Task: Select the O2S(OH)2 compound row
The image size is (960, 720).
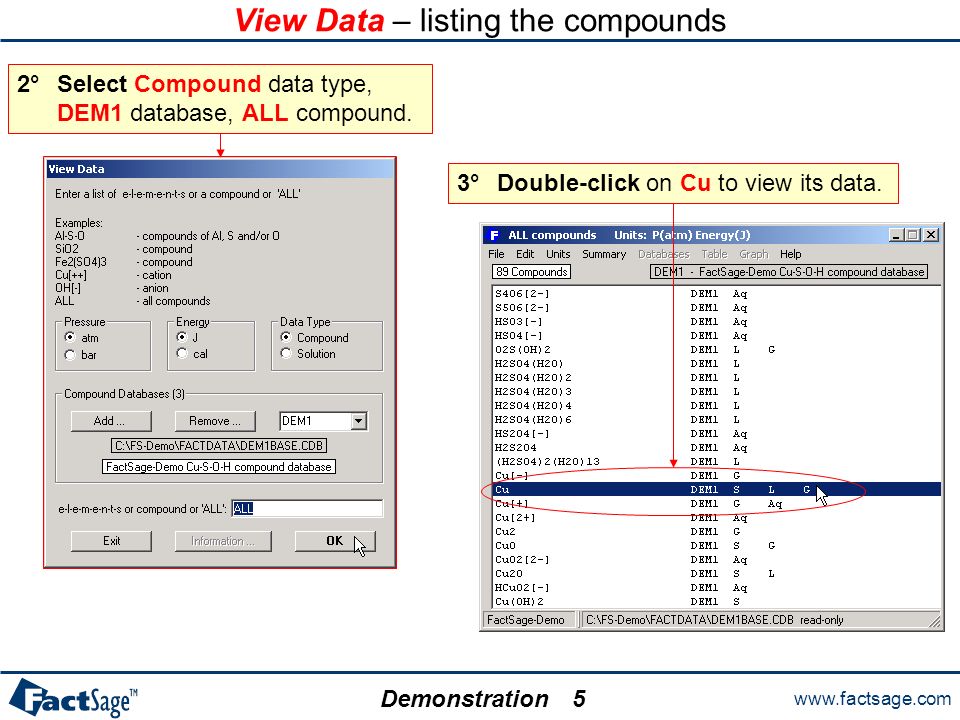Action: click(x=716, y=350)
